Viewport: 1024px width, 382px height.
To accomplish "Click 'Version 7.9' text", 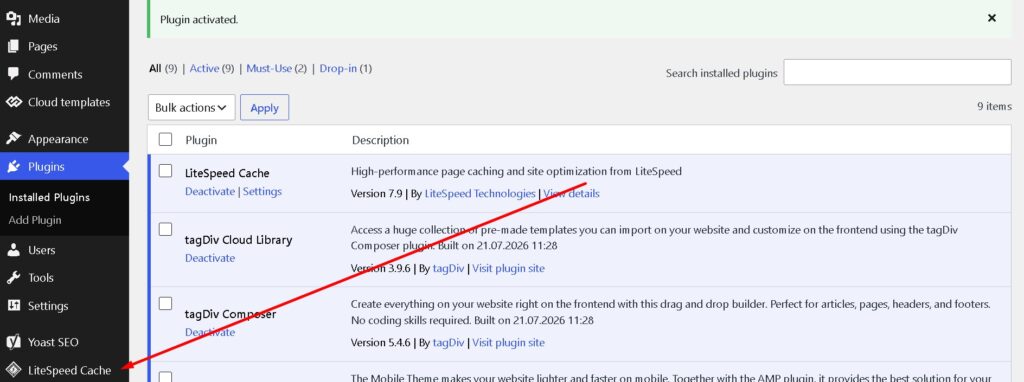I will (376, 193).
